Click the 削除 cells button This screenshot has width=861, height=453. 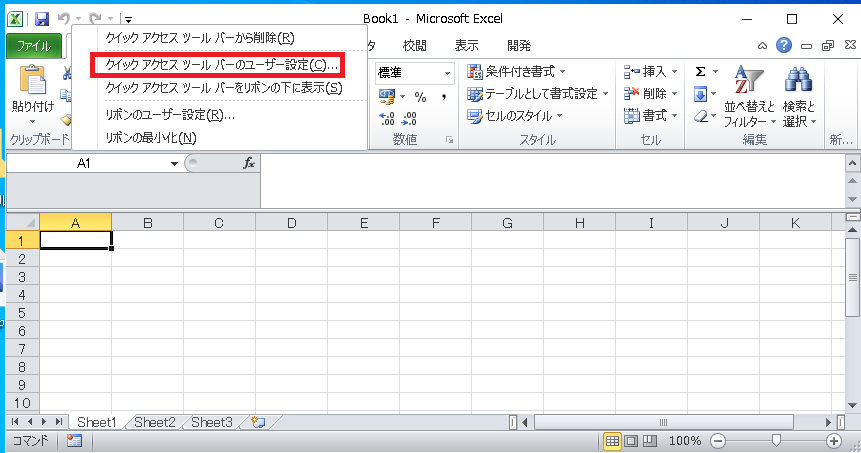click(651, 94)
